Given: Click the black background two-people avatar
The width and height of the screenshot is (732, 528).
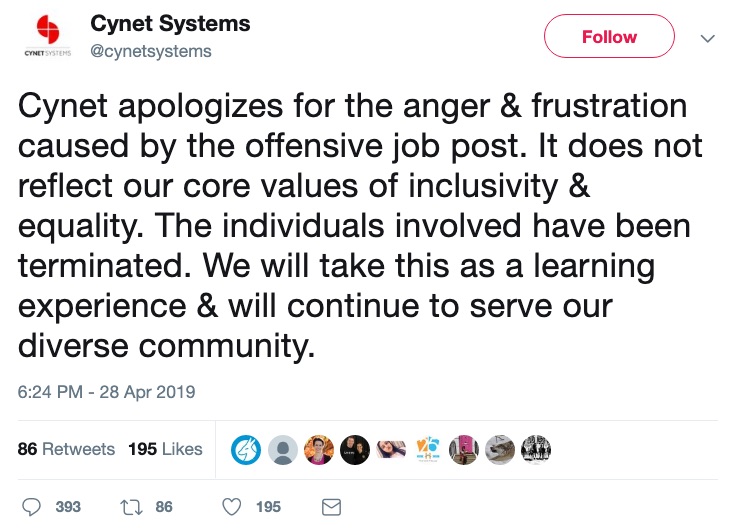Looking at the screenshot, I should coord(355,450).
